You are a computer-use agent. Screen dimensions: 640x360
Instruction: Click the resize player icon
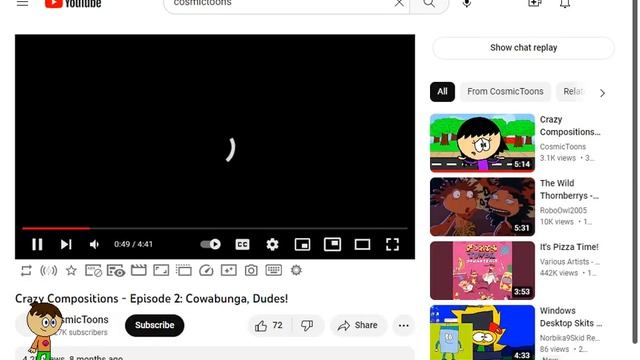[x=161, y=270]
